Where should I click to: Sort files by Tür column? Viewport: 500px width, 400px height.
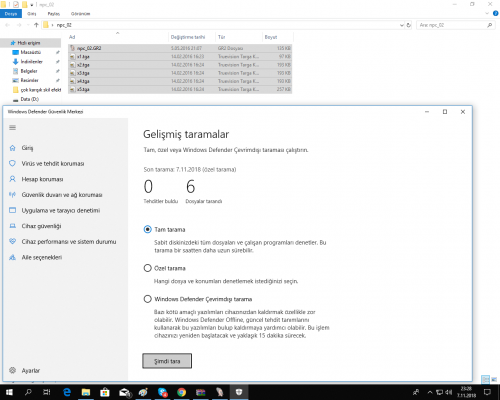click(239, 37)
